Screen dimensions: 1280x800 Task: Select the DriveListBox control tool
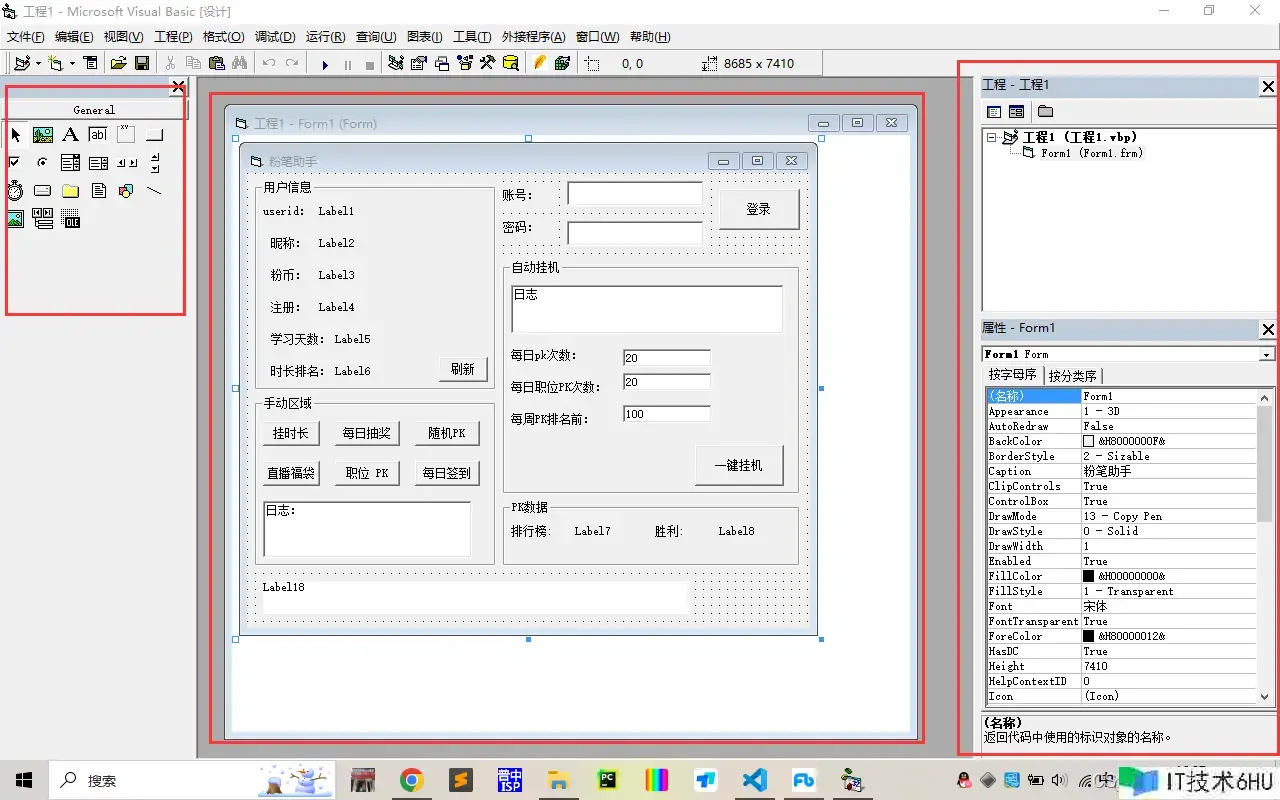43,190
